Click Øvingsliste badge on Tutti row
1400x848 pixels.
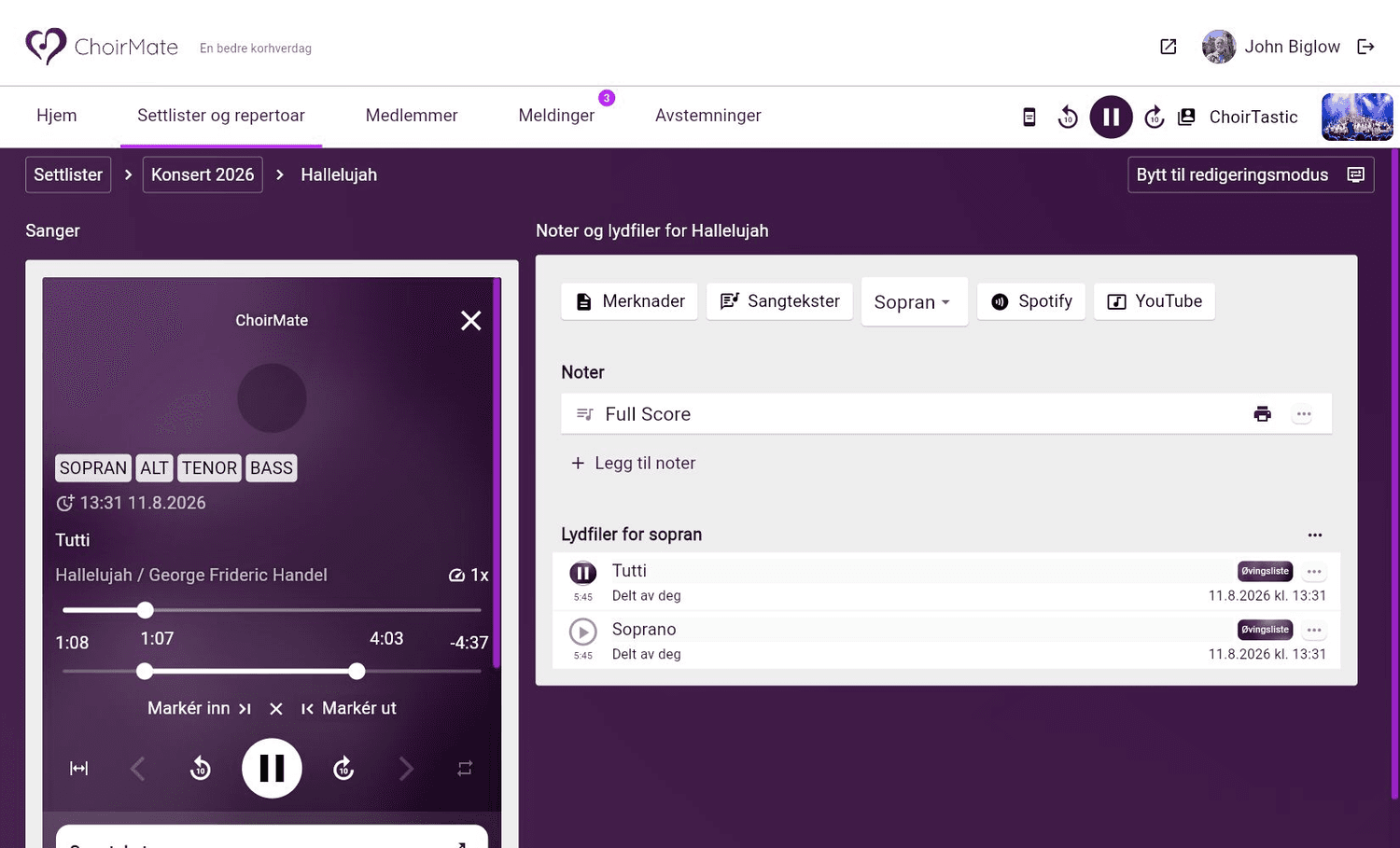point(1265,571)
